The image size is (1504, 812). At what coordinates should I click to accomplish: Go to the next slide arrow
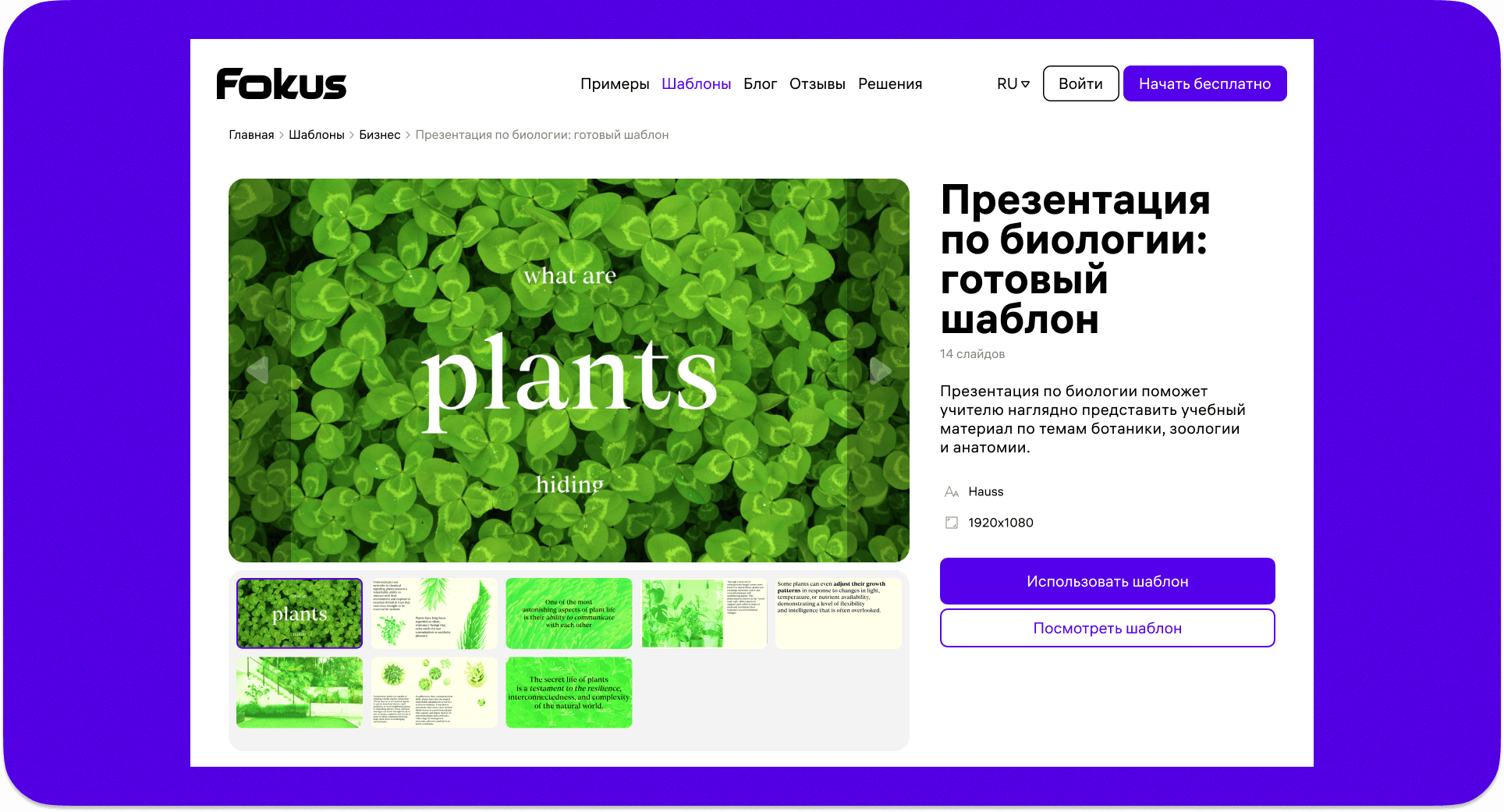pyautogui.click(x=880, y=371)
